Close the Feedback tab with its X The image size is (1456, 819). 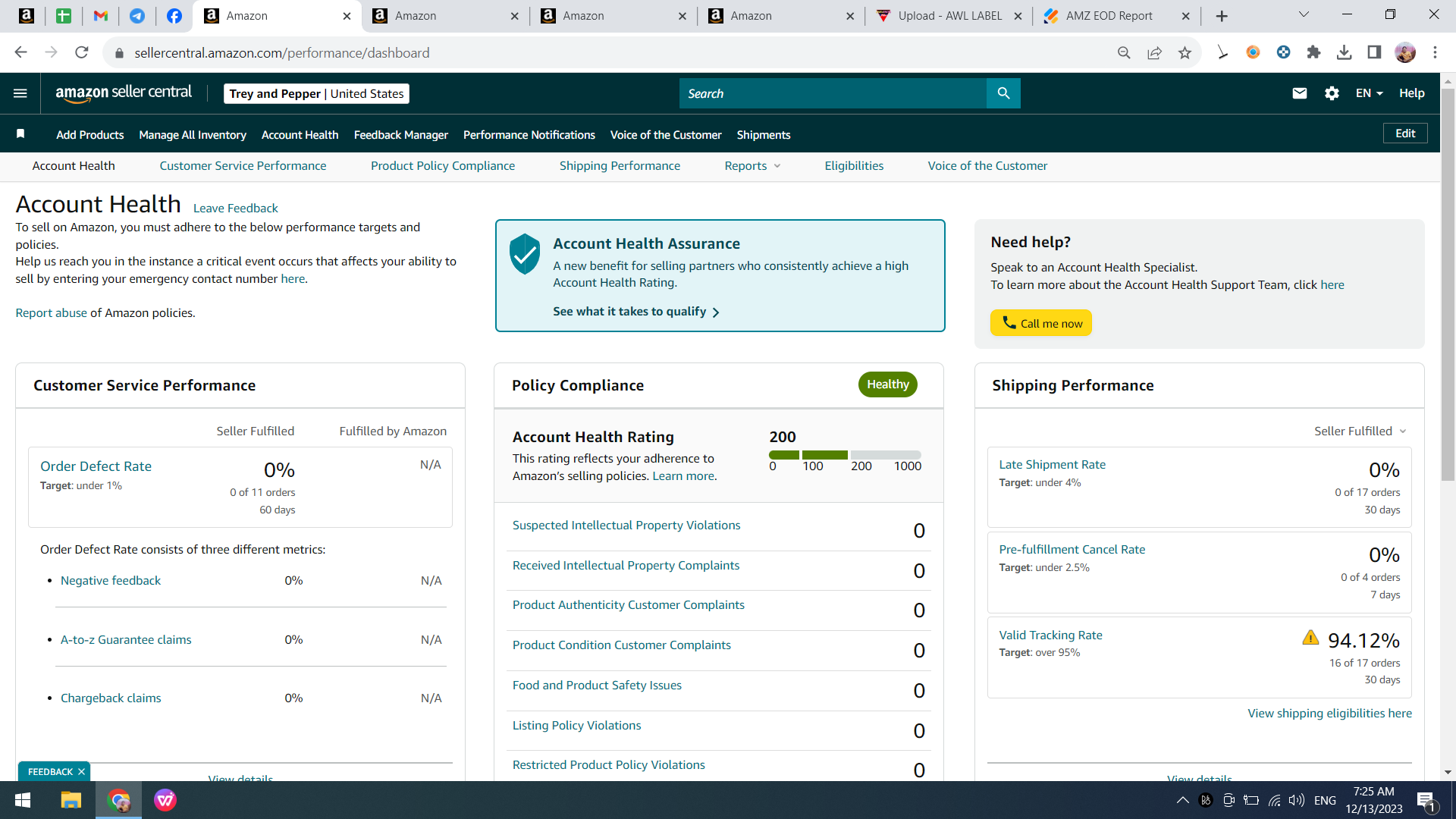click(81, 771)
